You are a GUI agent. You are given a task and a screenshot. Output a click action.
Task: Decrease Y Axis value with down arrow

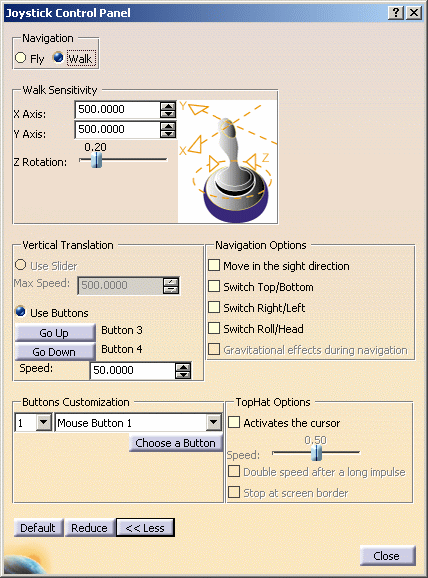168,134
